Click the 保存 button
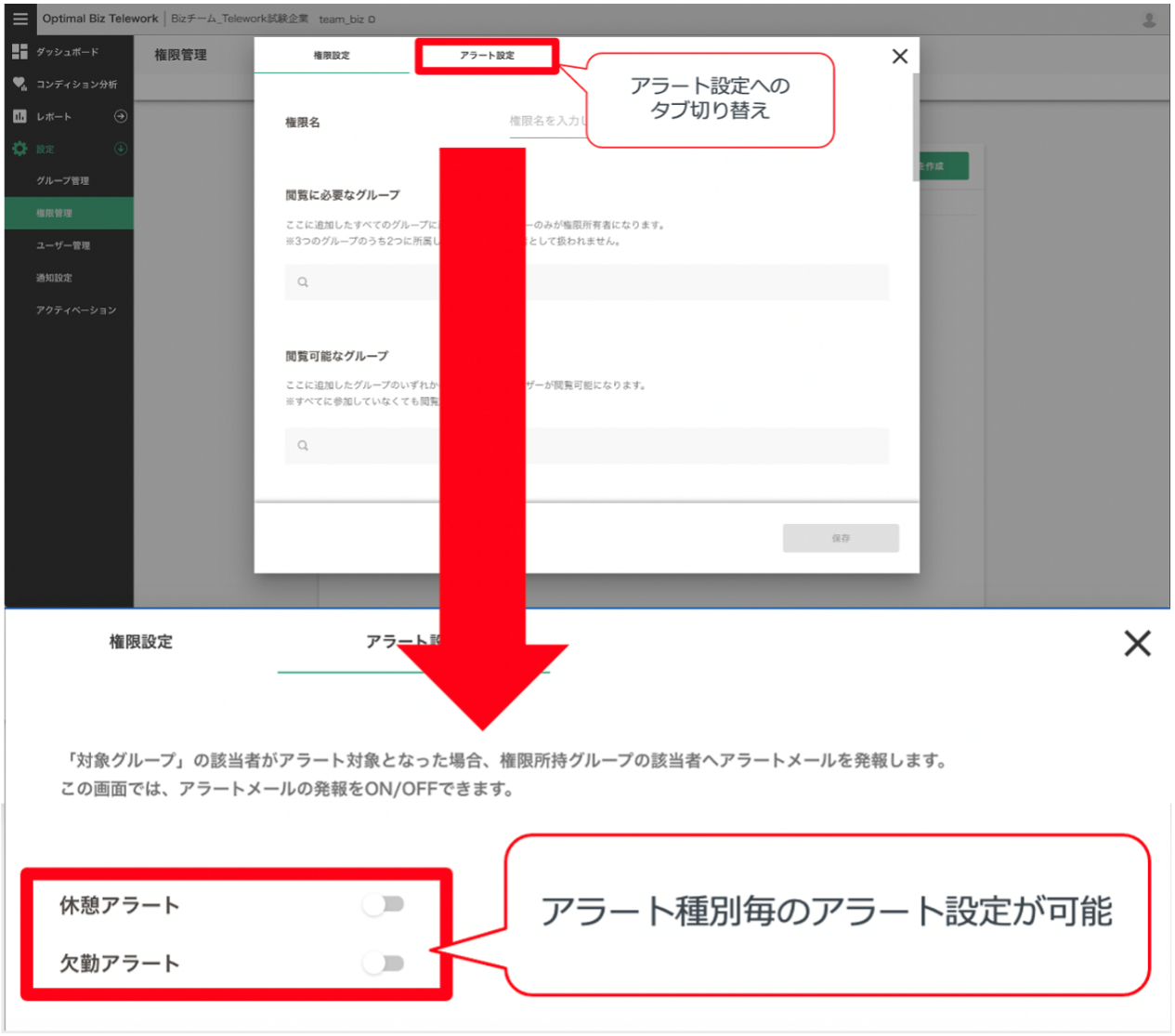This screenshot has width=1175, height=1036. [841, 538]
